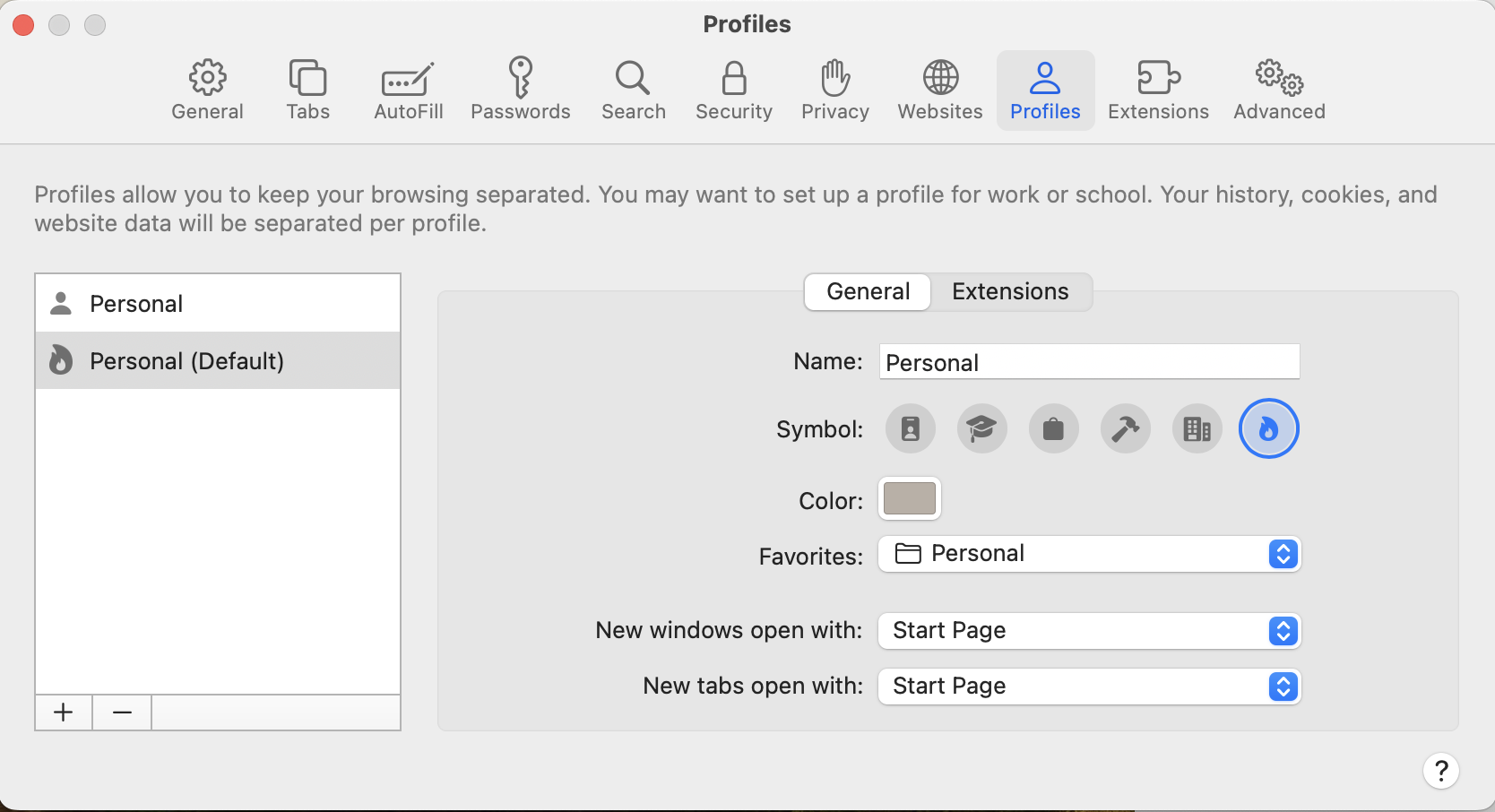Remove selected profile using minus button
1495x812 pixels.
(121, 712)
